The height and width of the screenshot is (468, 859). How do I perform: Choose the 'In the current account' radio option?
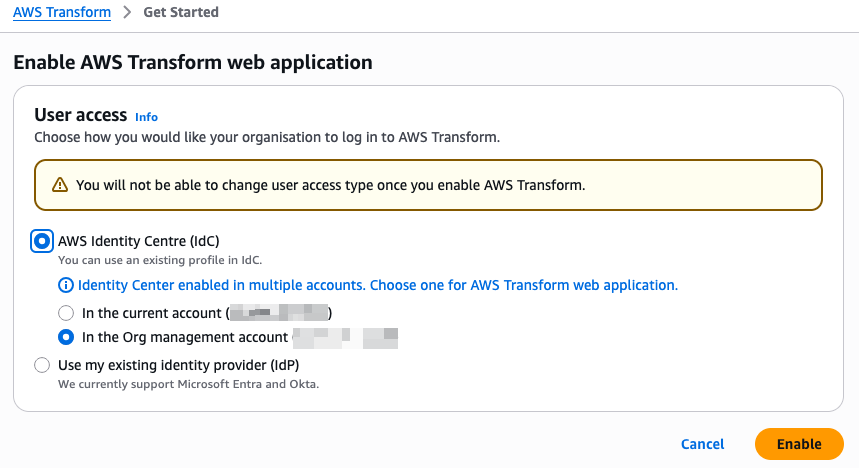66,313
